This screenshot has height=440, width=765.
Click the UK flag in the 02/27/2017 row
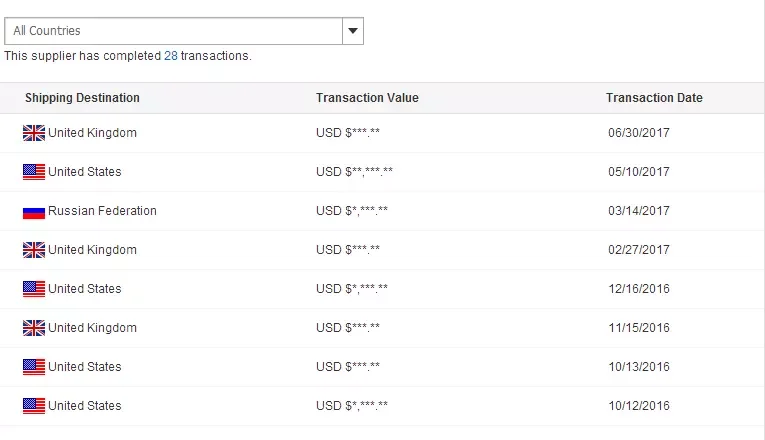click(x=34, y=250)
